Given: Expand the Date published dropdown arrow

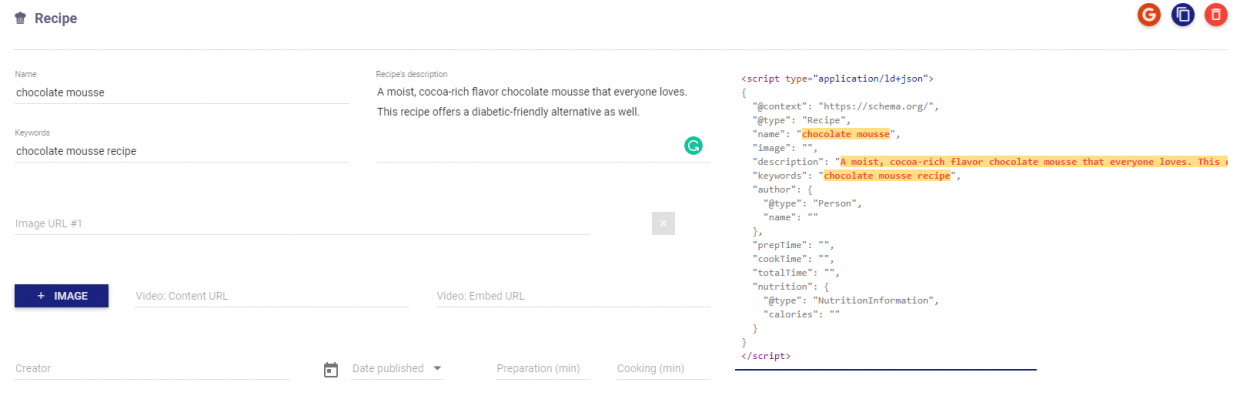Looking at the screenshot, I should pos(437,369).
